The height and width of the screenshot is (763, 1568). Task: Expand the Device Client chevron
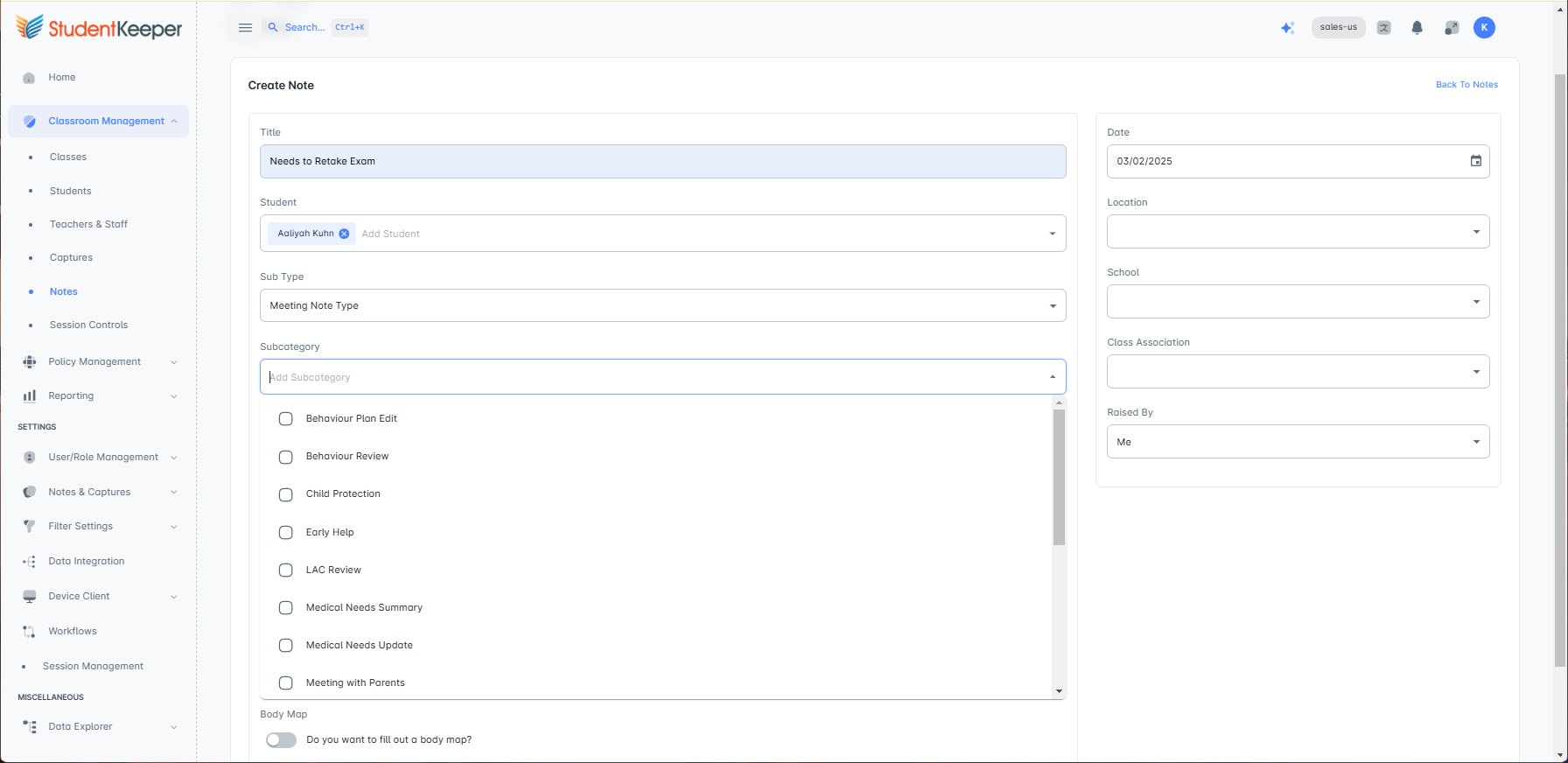point(174,597)
